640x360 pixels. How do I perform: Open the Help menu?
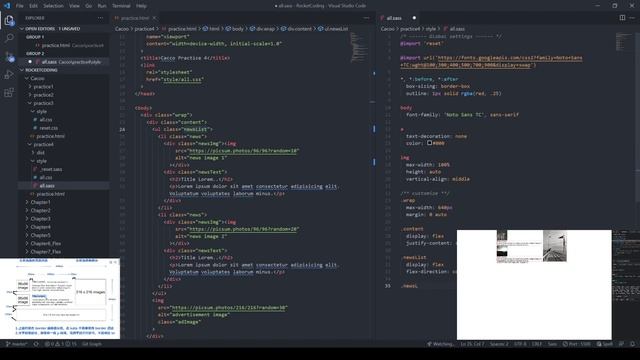pos(141,6)
